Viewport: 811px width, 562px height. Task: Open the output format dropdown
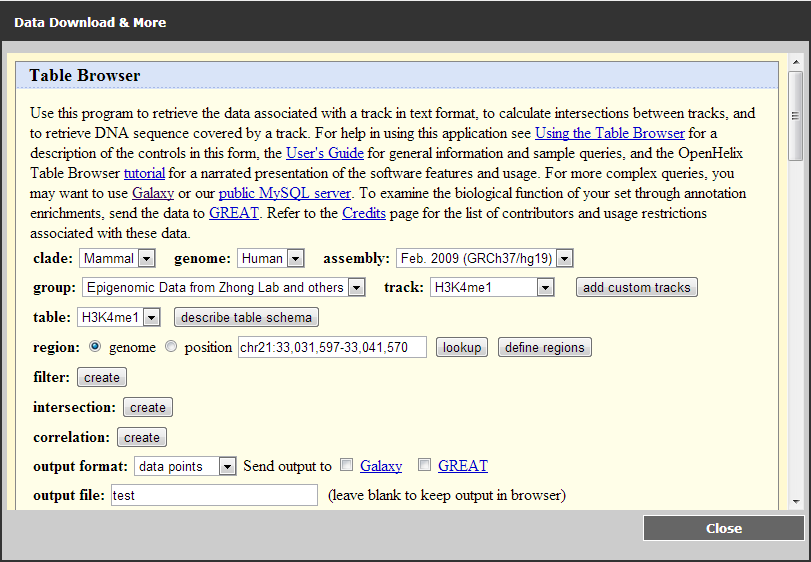click(185, 466)
